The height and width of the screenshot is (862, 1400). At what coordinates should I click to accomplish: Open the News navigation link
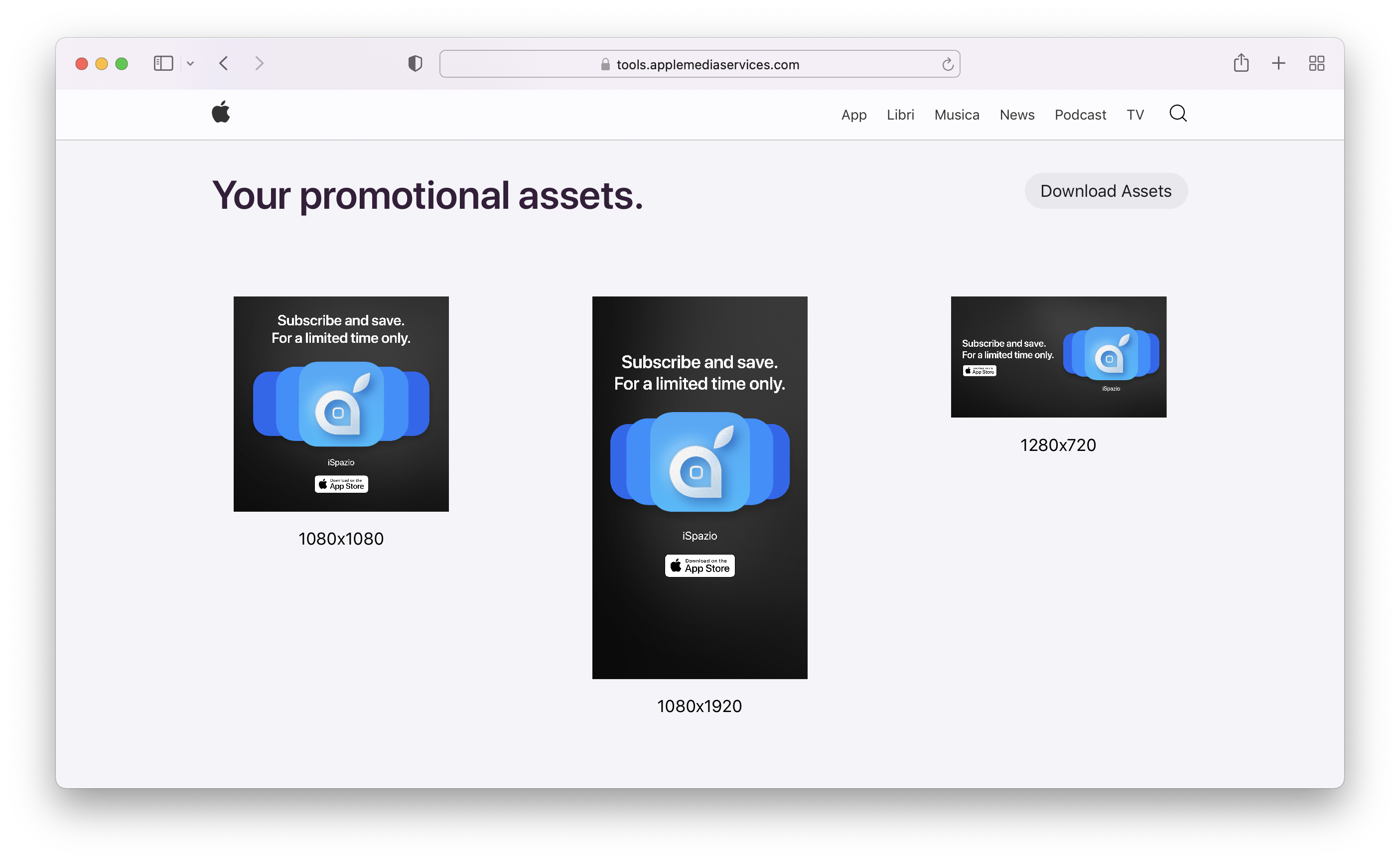[1017, 115]
